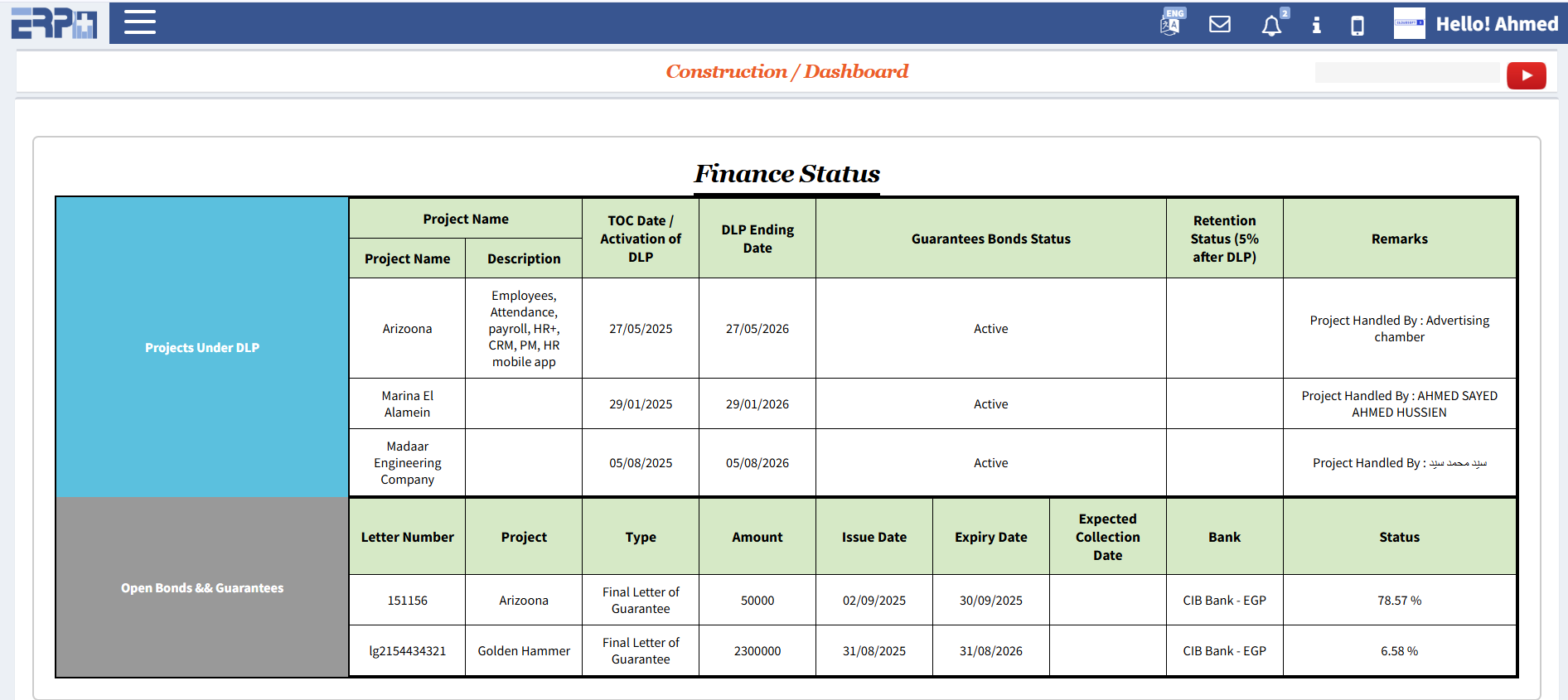Open the notifications bell
This screenshot has height=700, width=1568.
pos(1271,26)
